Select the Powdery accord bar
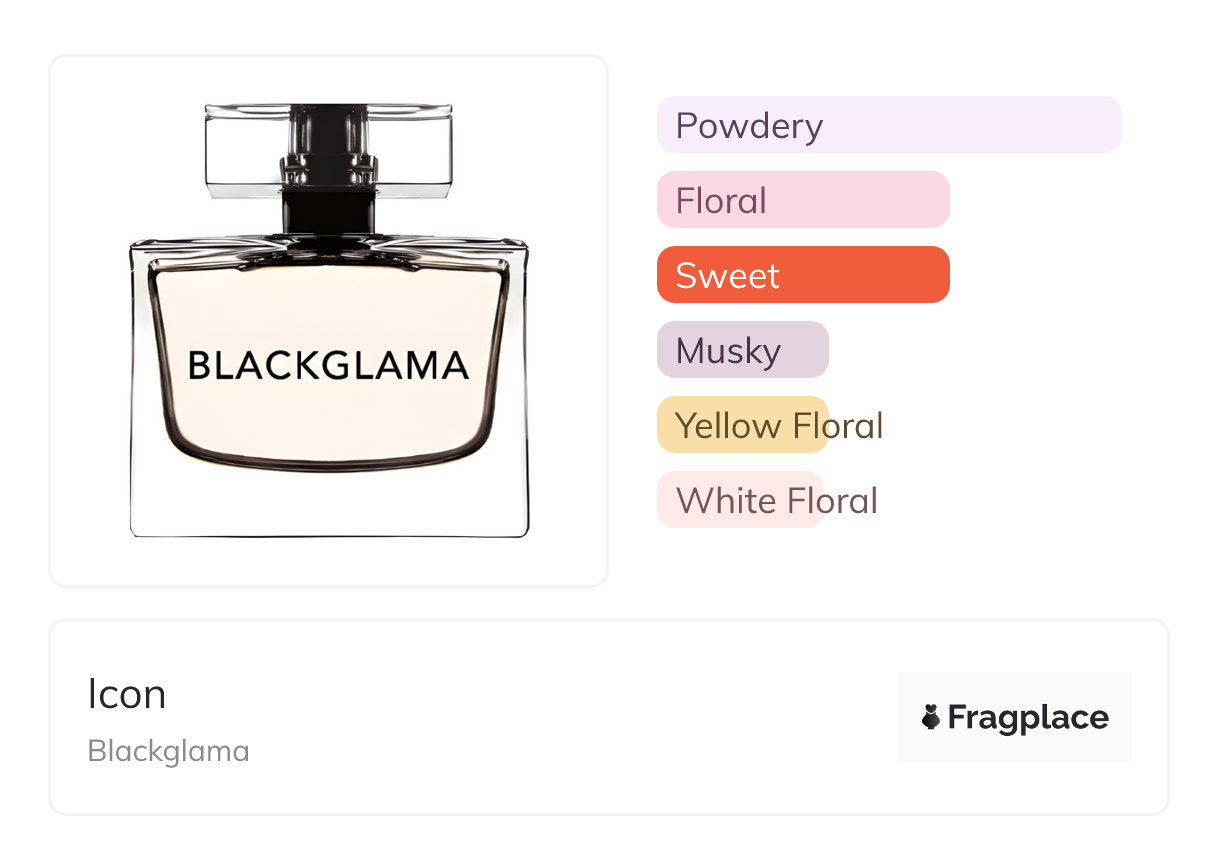Screen dimensions: 1218x864 point(888,125)
